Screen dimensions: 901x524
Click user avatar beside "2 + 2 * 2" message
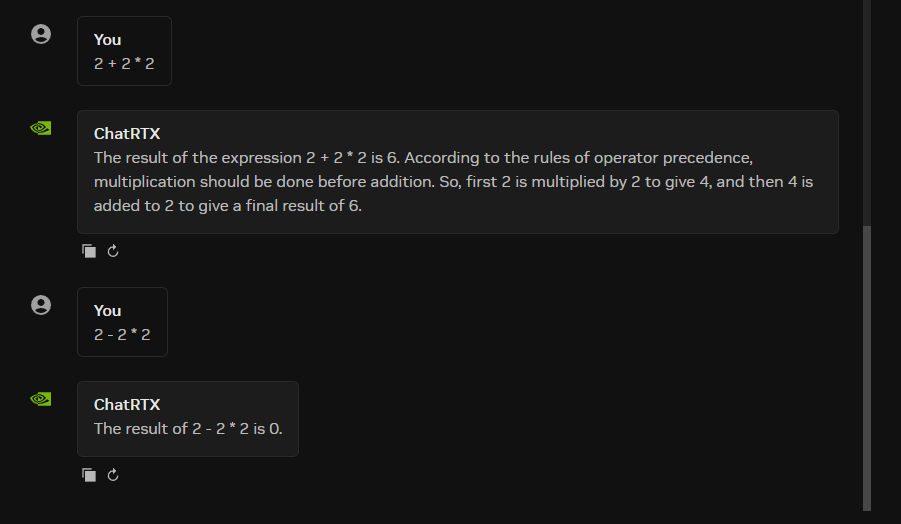pos(41,34)
